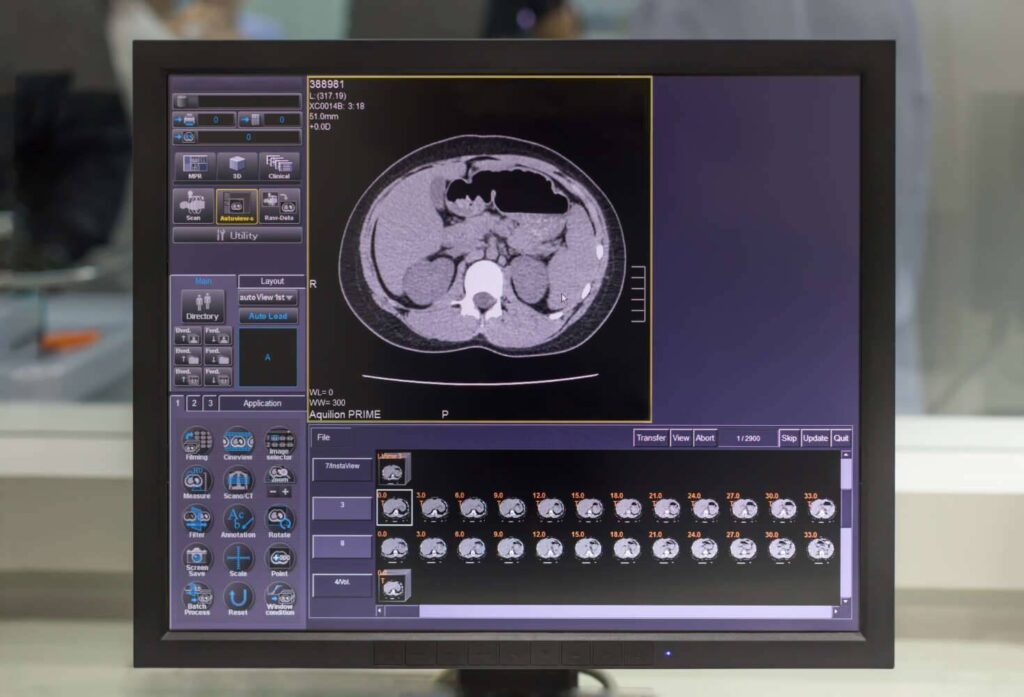
Task: Switch to the Layout tab
Action: [272, 281]
